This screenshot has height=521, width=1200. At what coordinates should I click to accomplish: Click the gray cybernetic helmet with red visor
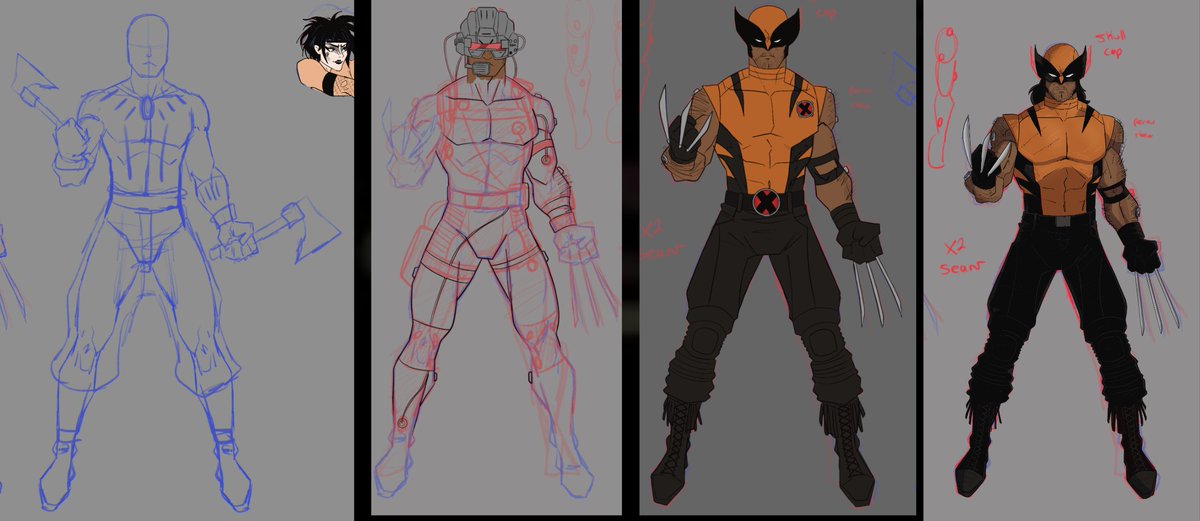click(x=485, y=44)
